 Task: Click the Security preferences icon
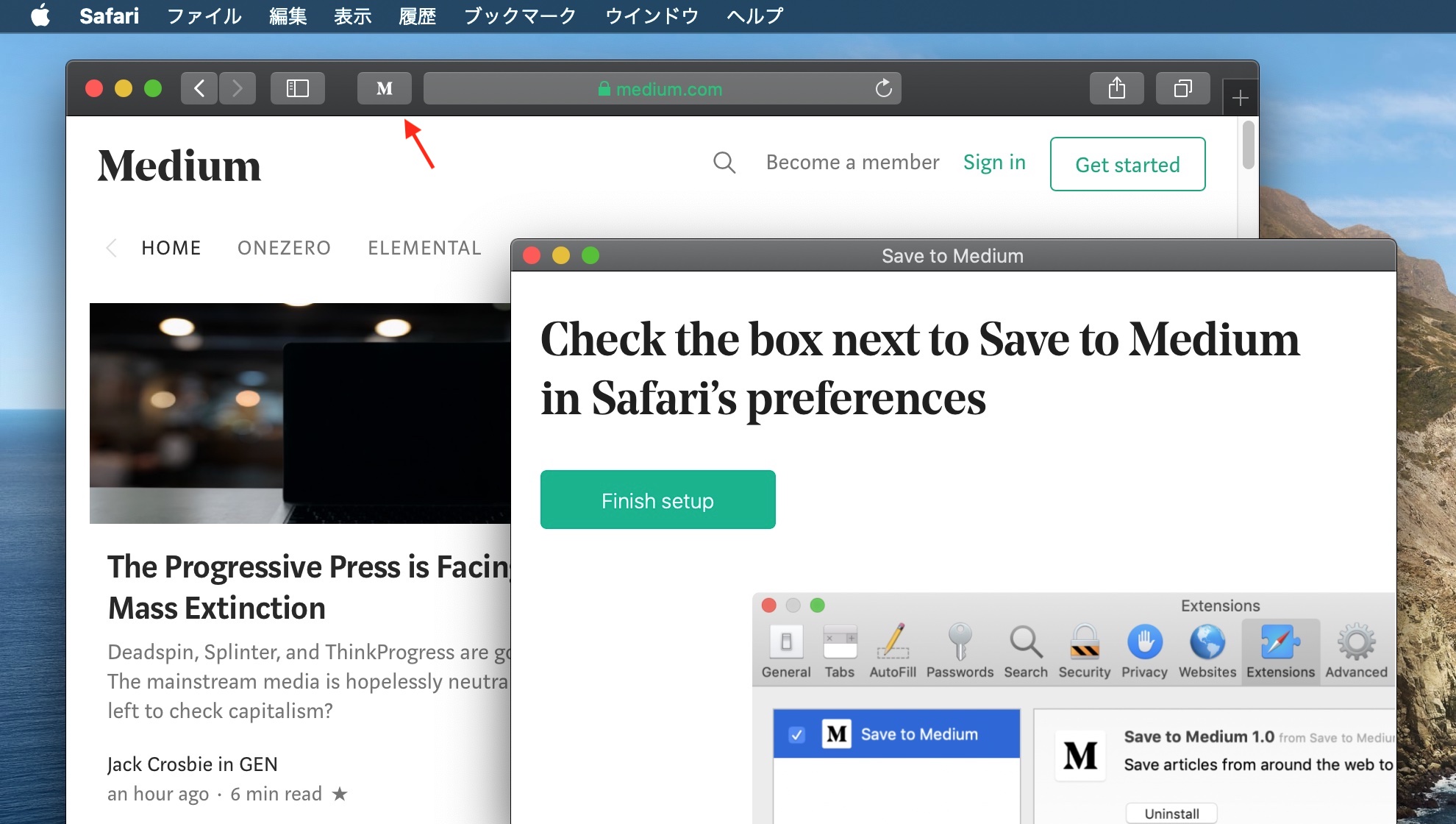(1084, 644)
